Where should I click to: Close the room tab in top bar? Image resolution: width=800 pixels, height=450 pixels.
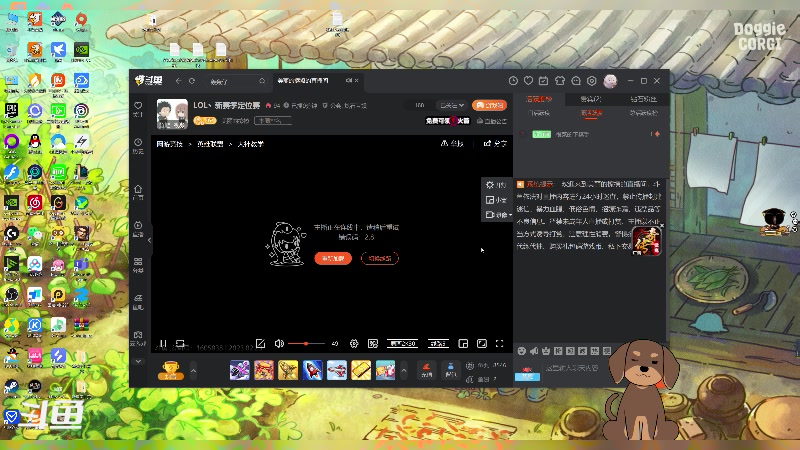[356, 81]
